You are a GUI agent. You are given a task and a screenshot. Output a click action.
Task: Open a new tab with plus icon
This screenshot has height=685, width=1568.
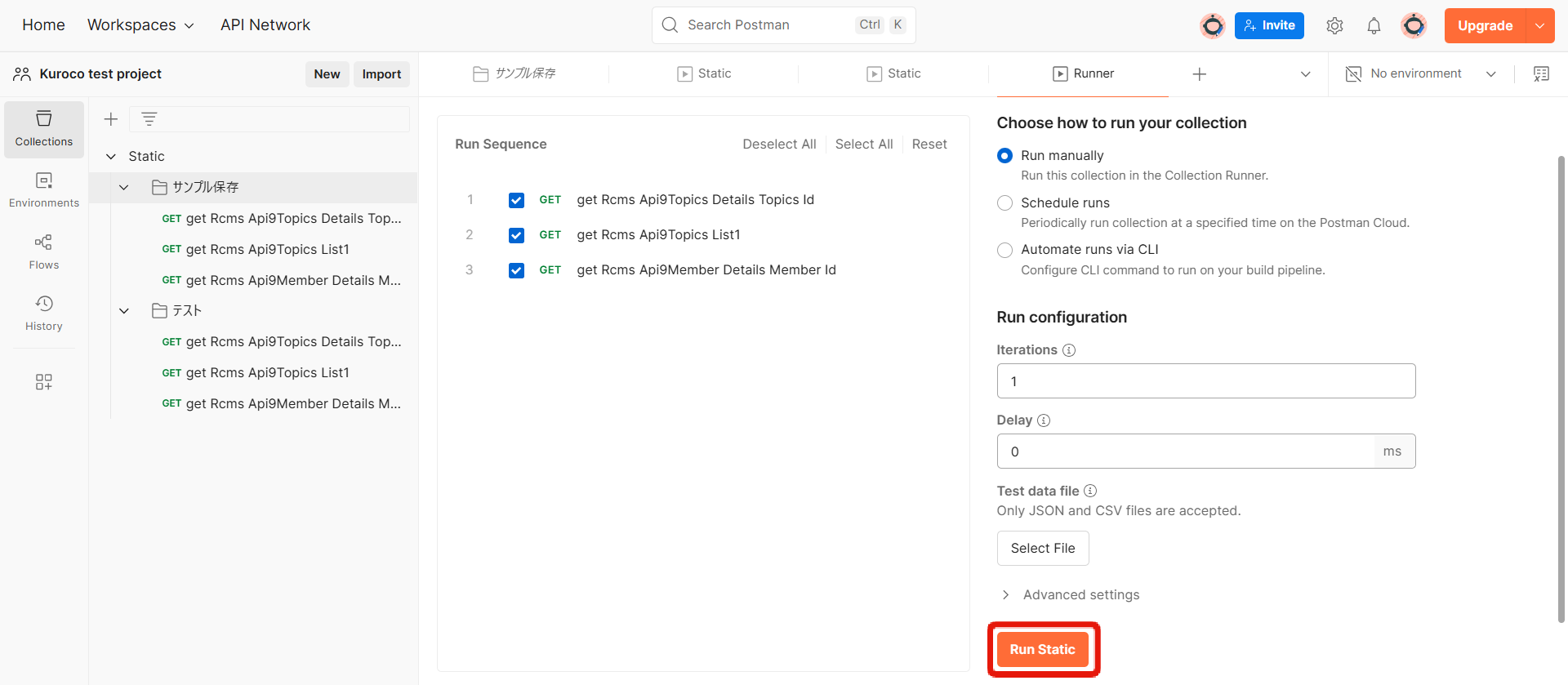[1199, 74]
